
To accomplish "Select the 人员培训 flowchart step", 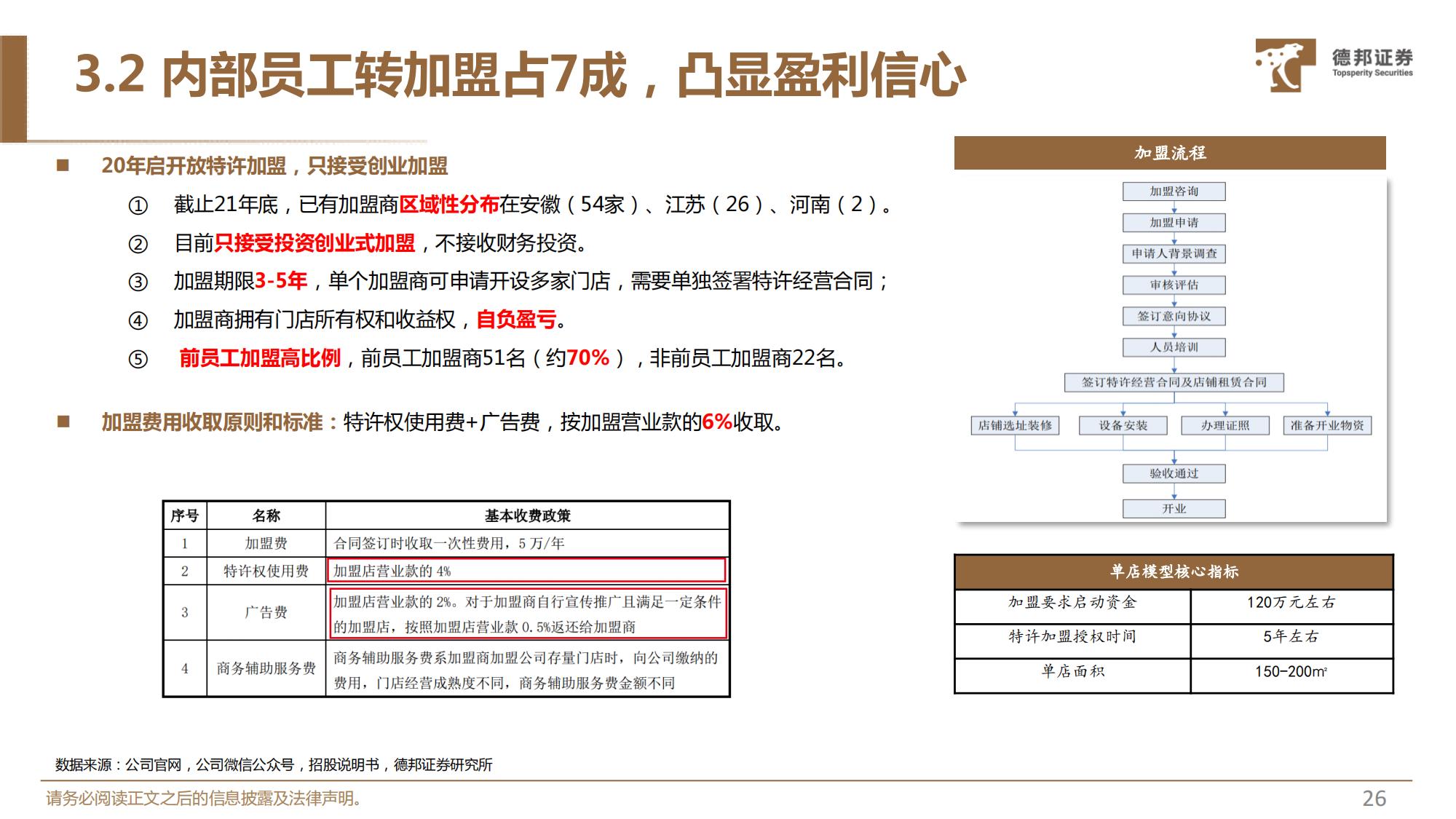I will pos(1174,347).
